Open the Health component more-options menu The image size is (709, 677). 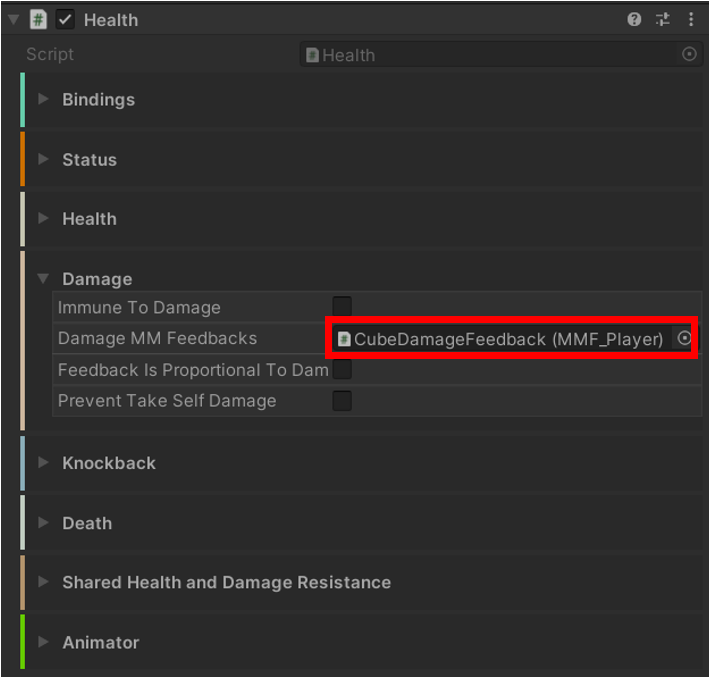690,19
